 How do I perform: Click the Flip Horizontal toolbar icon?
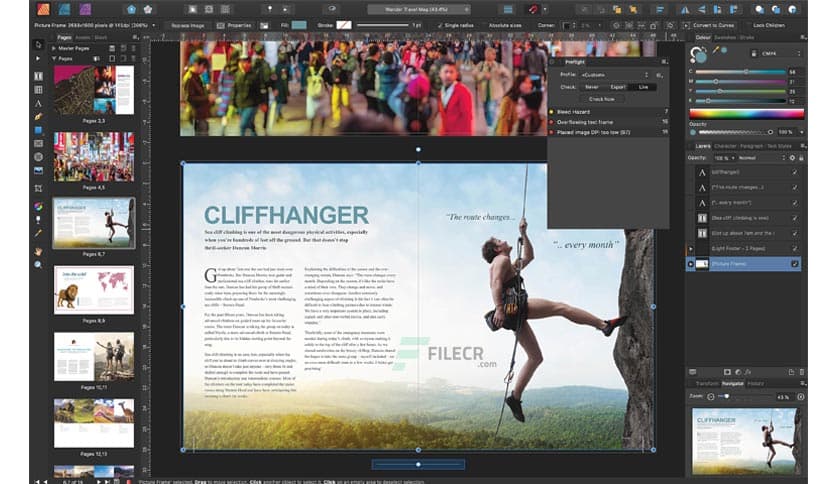(x=685, y=9)
